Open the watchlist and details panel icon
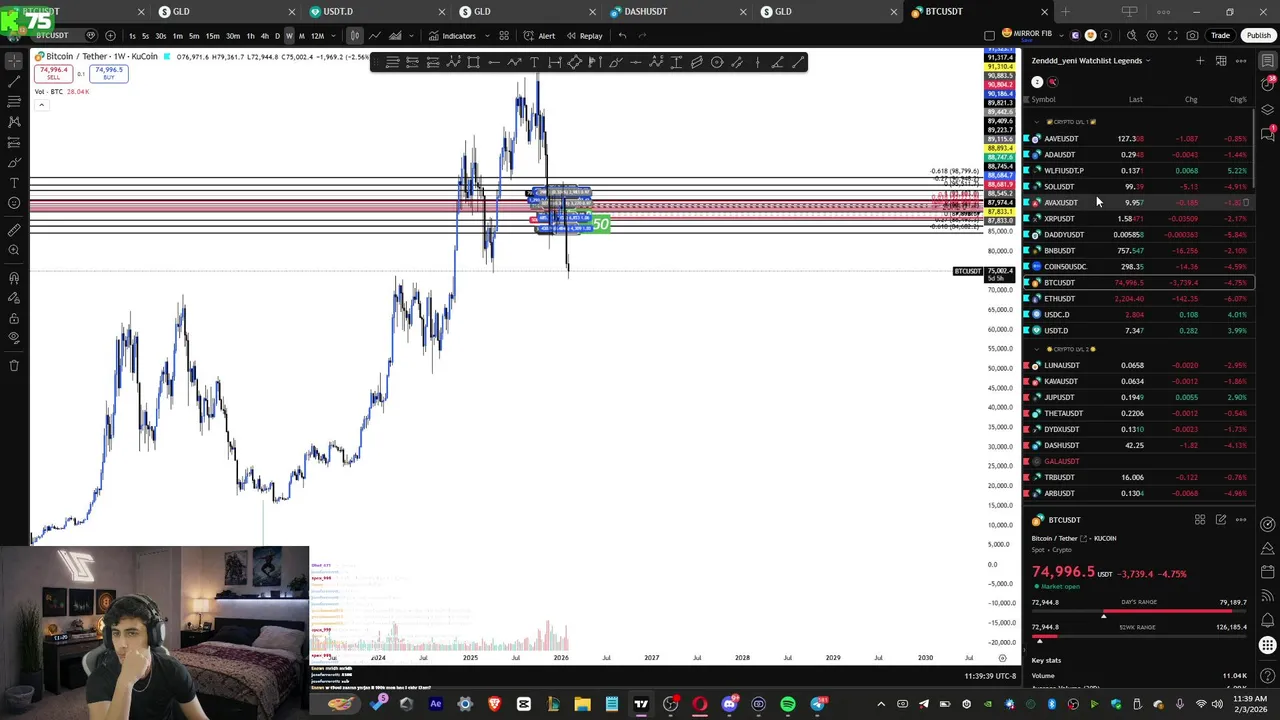Screen dimensions: 1280x720 (x=1268, y=61)
